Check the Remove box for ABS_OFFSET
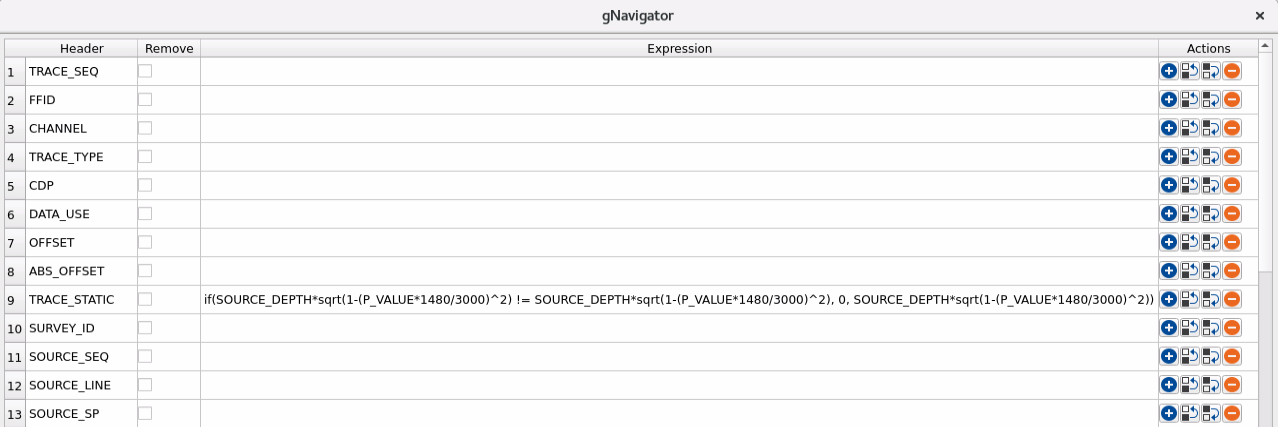This screenshot has width=1278, height=427. point(145,271)
